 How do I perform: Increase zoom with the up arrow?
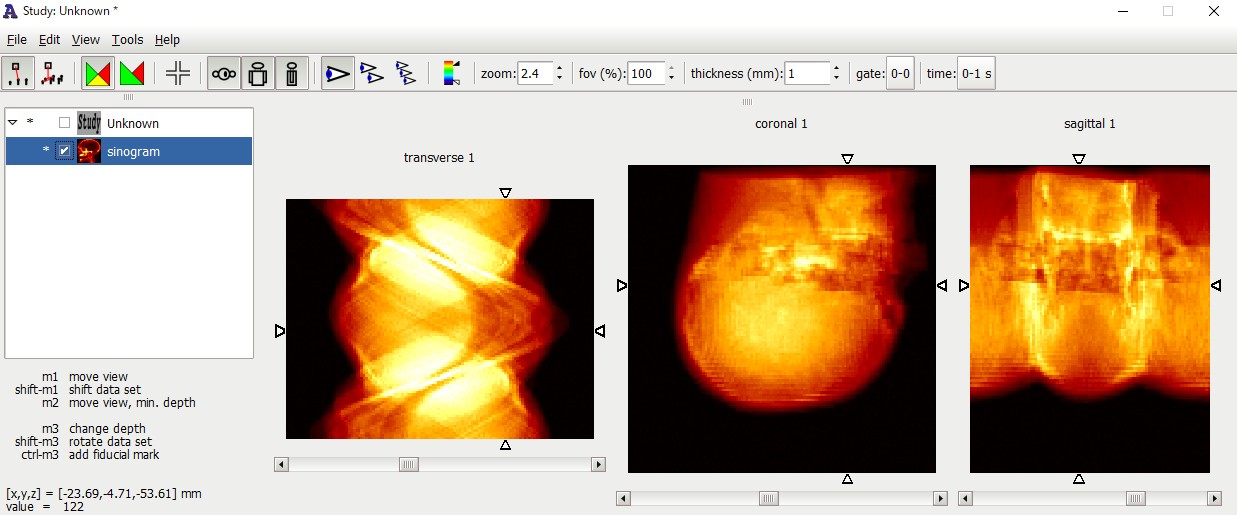(559, 68)
